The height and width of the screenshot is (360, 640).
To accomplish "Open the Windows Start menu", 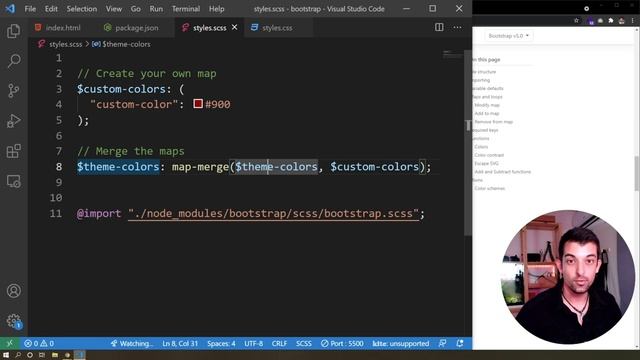I will (x=6, y=355).
